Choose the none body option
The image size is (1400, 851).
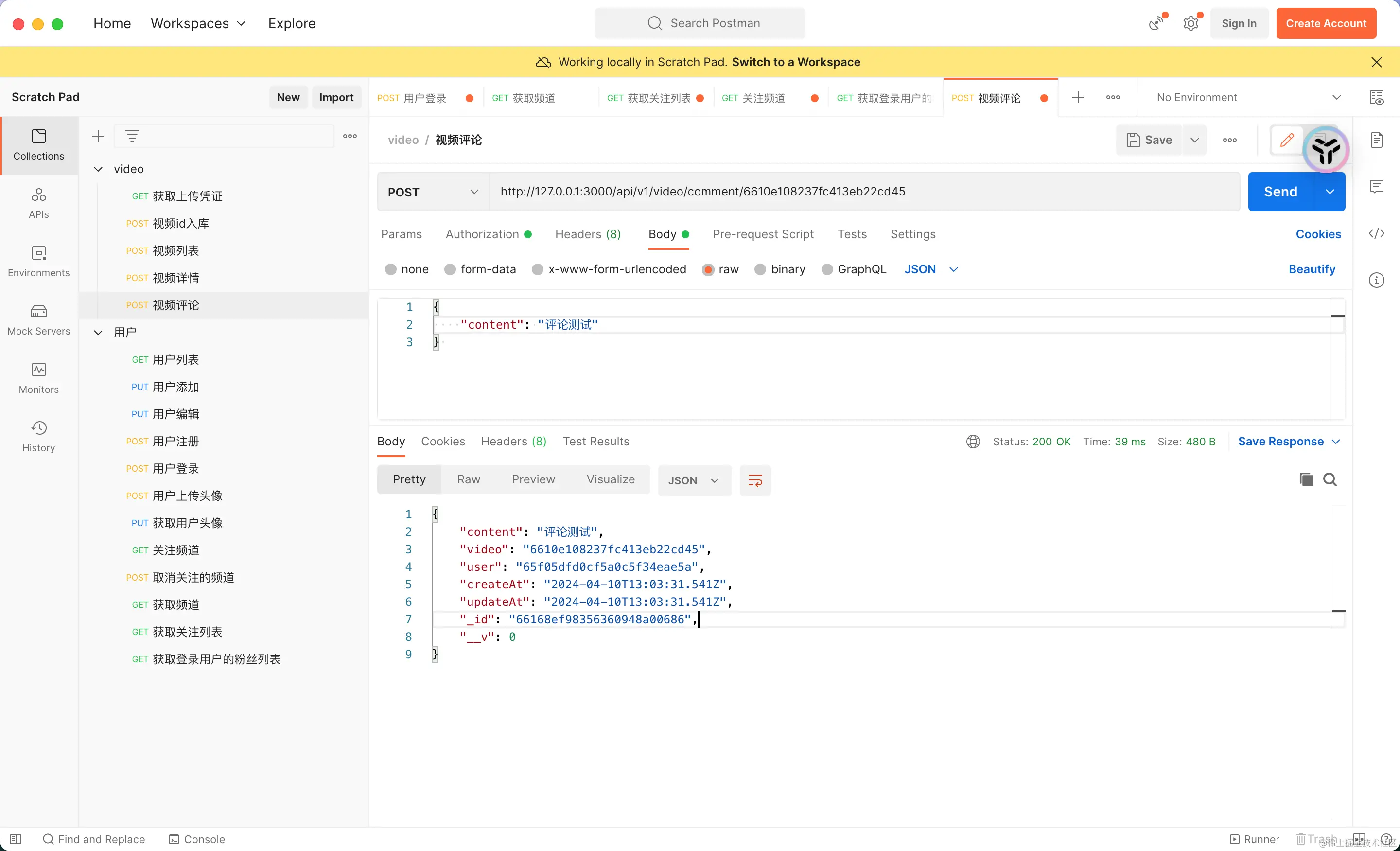coord(390,269)
